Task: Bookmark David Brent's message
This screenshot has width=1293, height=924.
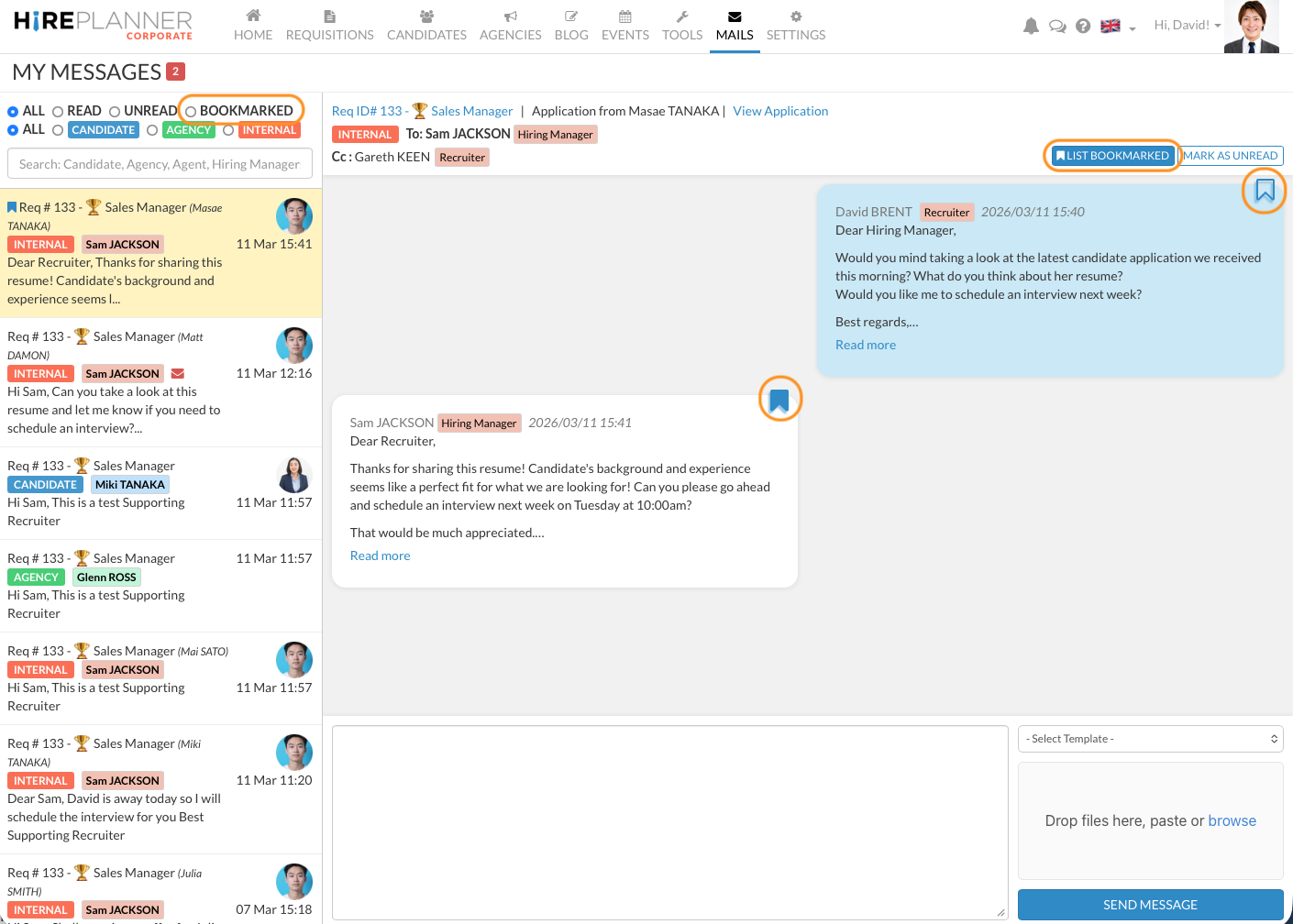Action: [x=1265, y=191]
